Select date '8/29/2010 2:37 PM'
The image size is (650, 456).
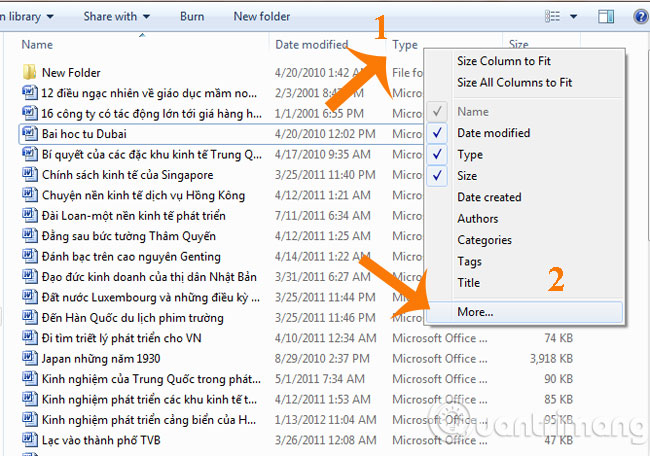pyautogui.click(x=322, y=358)
